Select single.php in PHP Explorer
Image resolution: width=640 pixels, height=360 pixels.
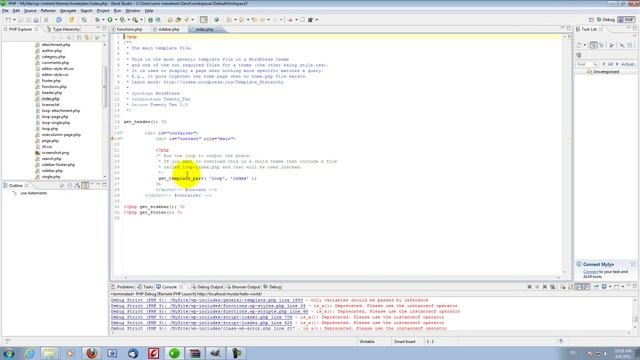coord(51,177)
